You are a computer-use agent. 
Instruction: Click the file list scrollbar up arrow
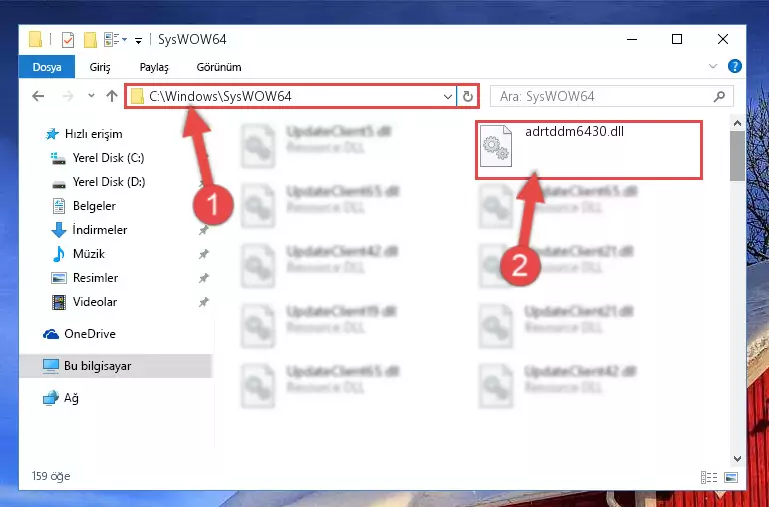(737, 123)
